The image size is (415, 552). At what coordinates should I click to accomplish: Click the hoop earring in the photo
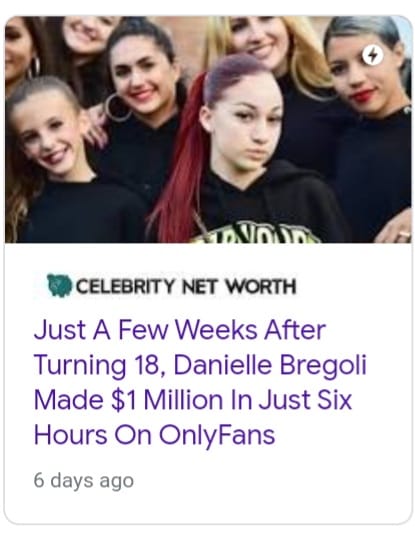click(x=117, y=107)
